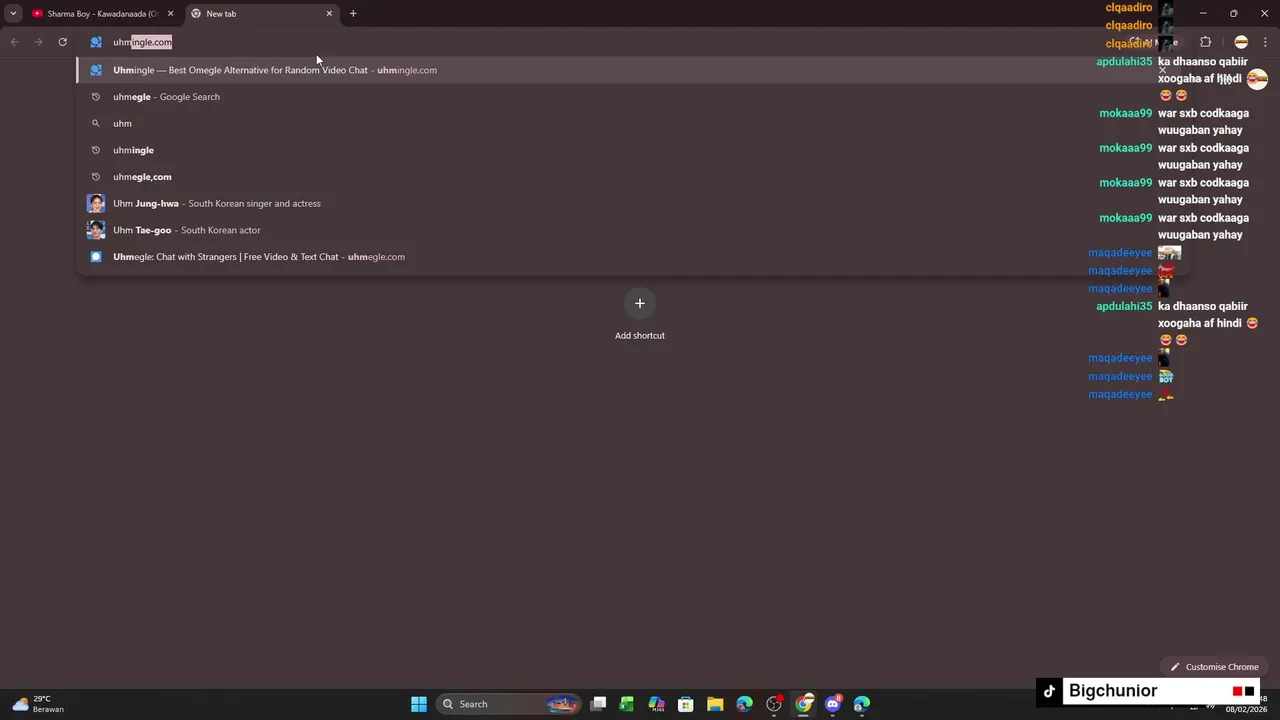This screenshot has width=1280, height=720.
Task: Open a new browser tab with plus button
Action: 353,14
